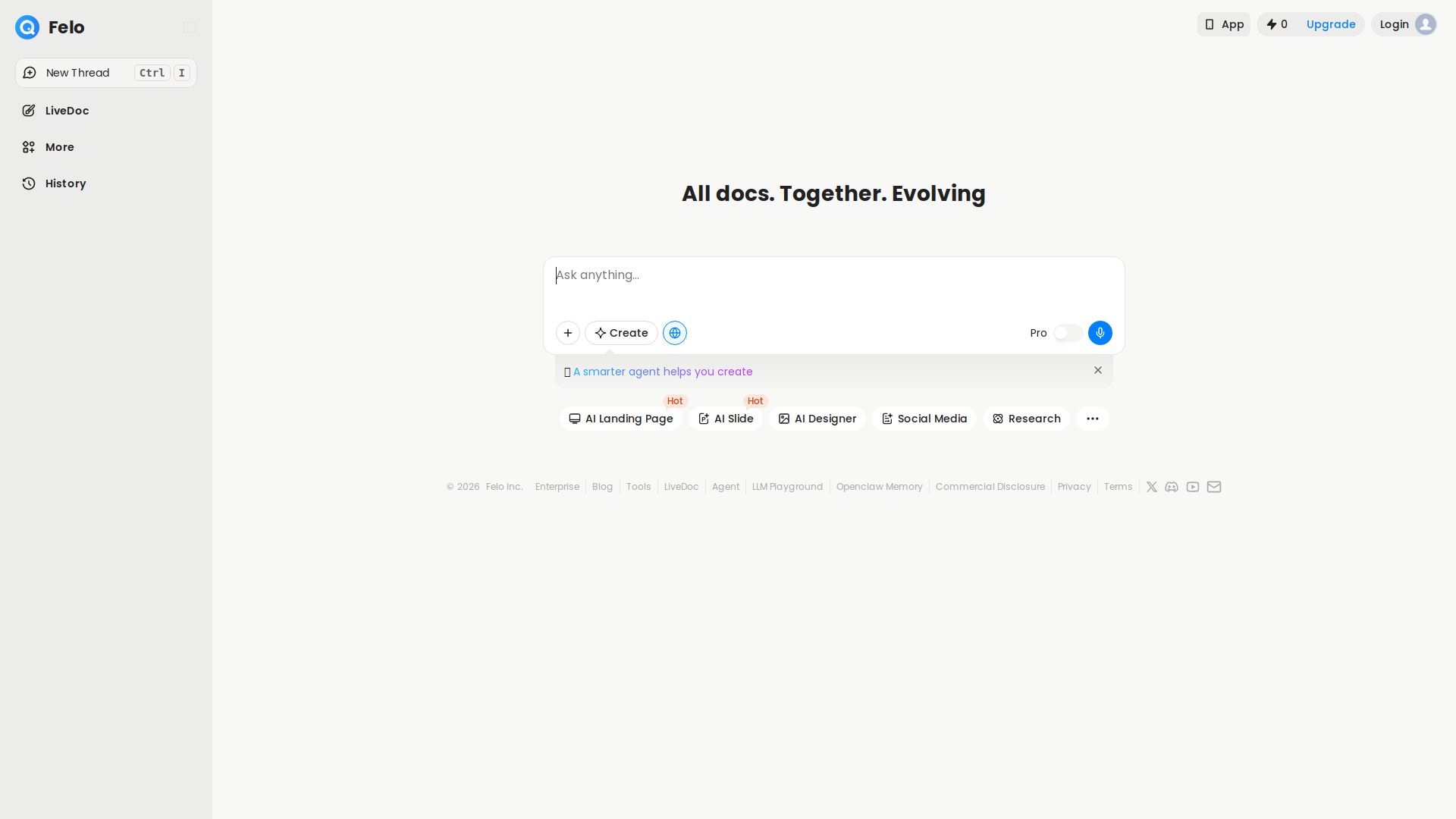Dismiss the smarter agent banner
1456x819 pixels.
1098,370
